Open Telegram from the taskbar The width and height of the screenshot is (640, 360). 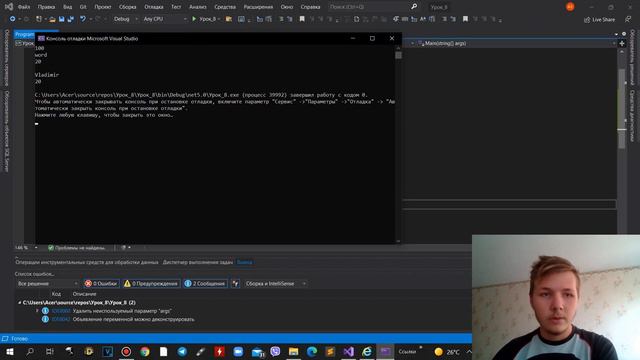point(182,351)
